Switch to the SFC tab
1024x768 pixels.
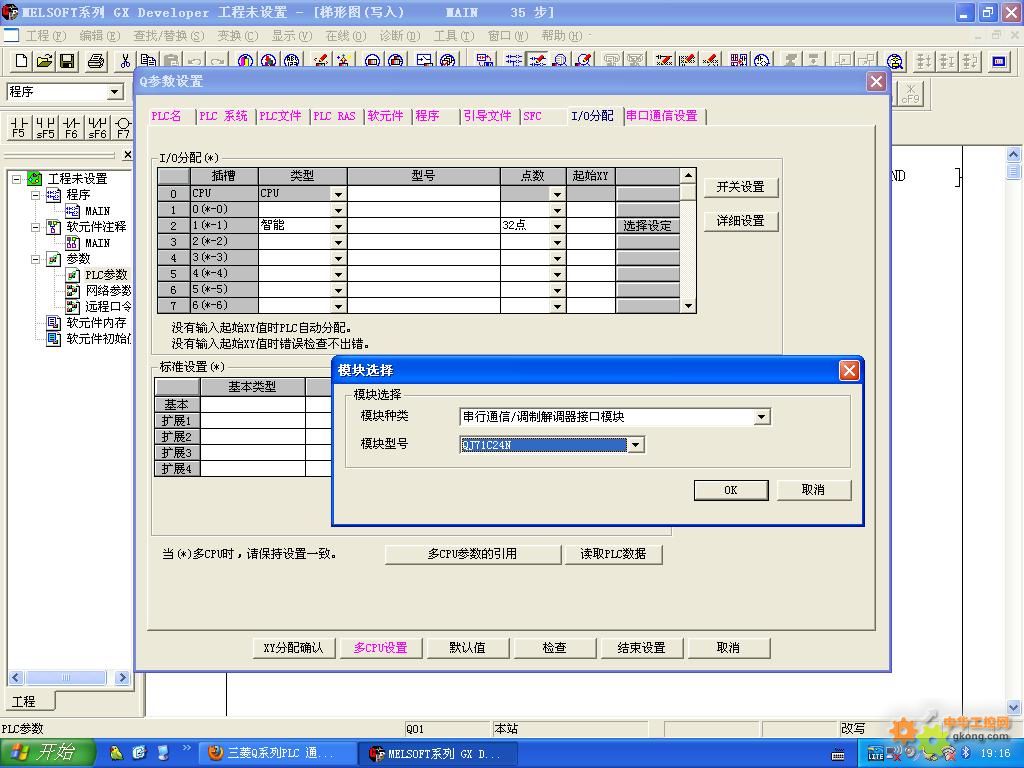(x=532, y=116)
